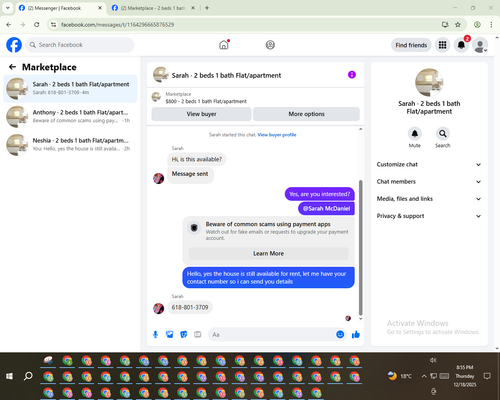Click the chat vertical scrollbar

pos(360,248)
